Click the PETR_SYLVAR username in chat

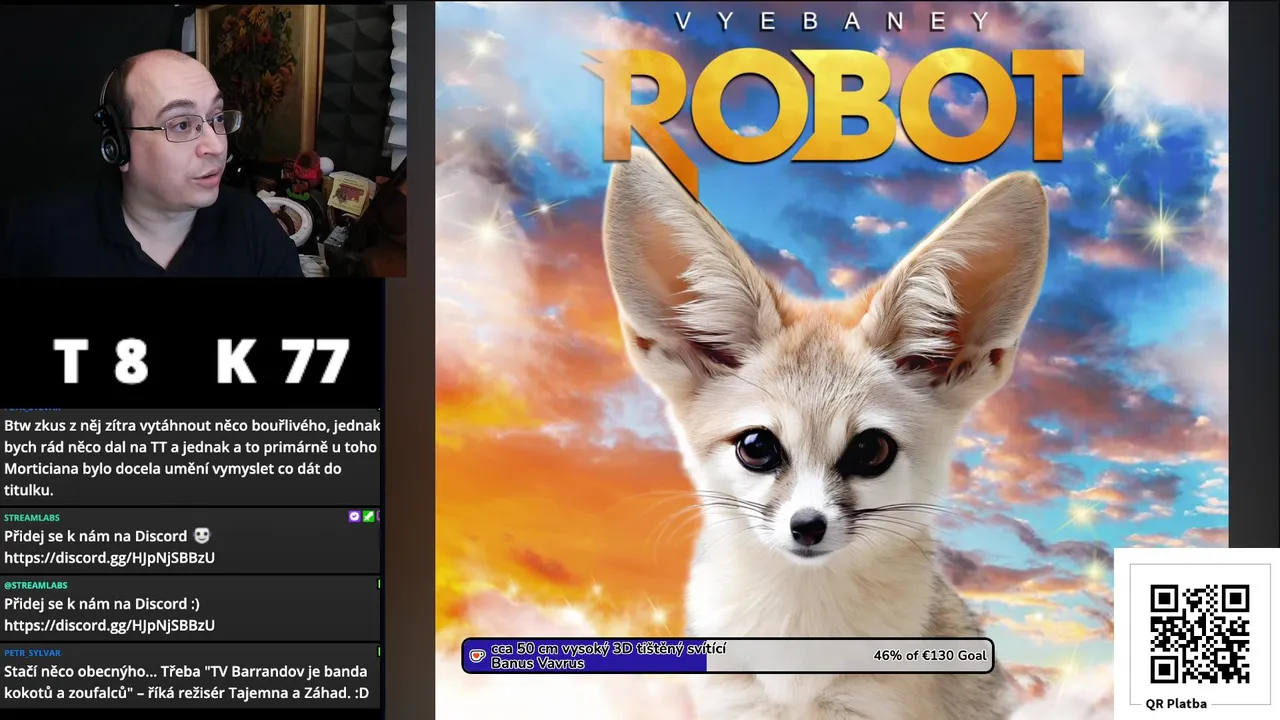32,653
